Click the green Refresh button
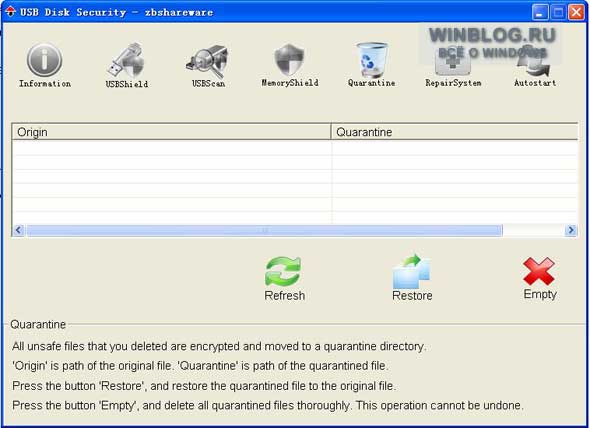 click(x=284, y=279)
